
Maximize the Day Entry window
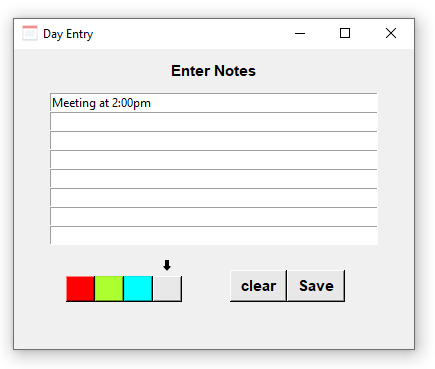pyautogui.click(x=345, y=33)
